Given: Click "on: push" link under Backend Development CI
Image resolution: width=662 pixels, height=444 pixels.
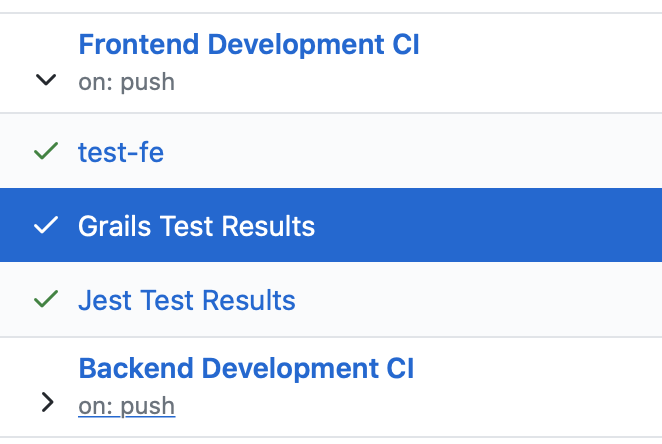Looking at the screenshot, I should coord(126,406).
